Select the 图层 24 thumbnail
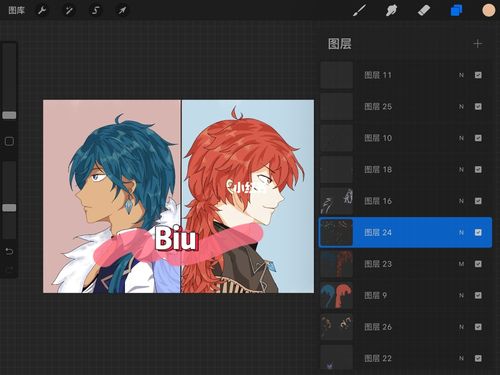The height and width of the screenshot is (375, 500). [x=337, y=232]
